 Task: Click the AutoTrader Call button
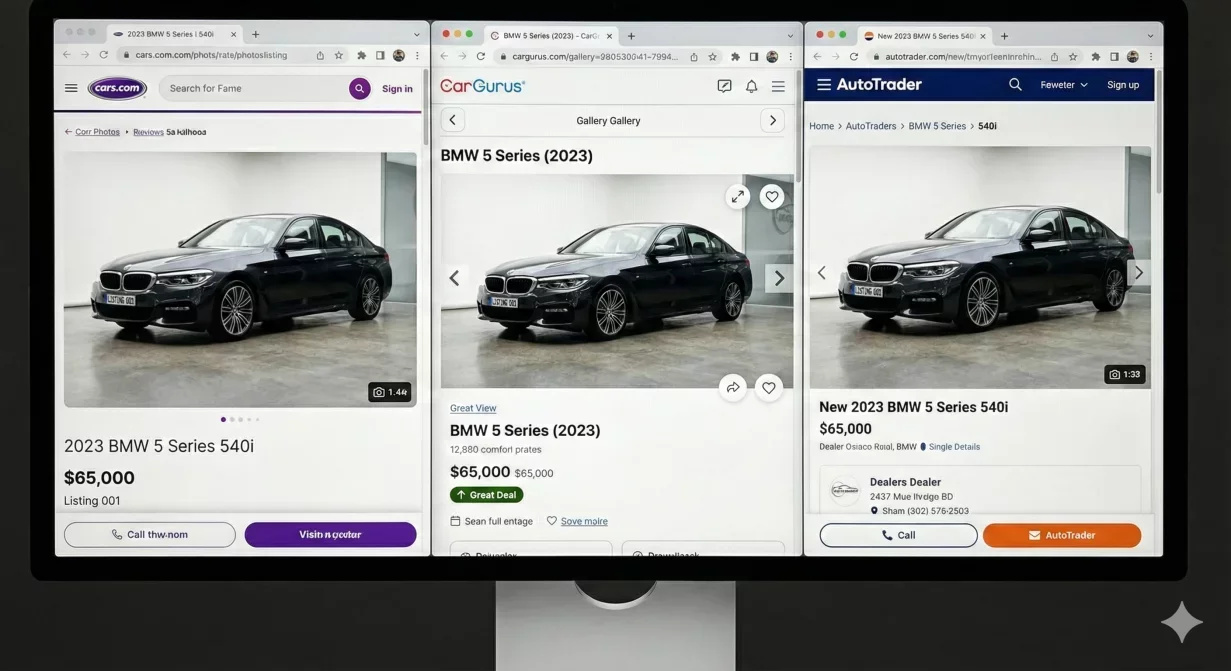click(898, 535)
